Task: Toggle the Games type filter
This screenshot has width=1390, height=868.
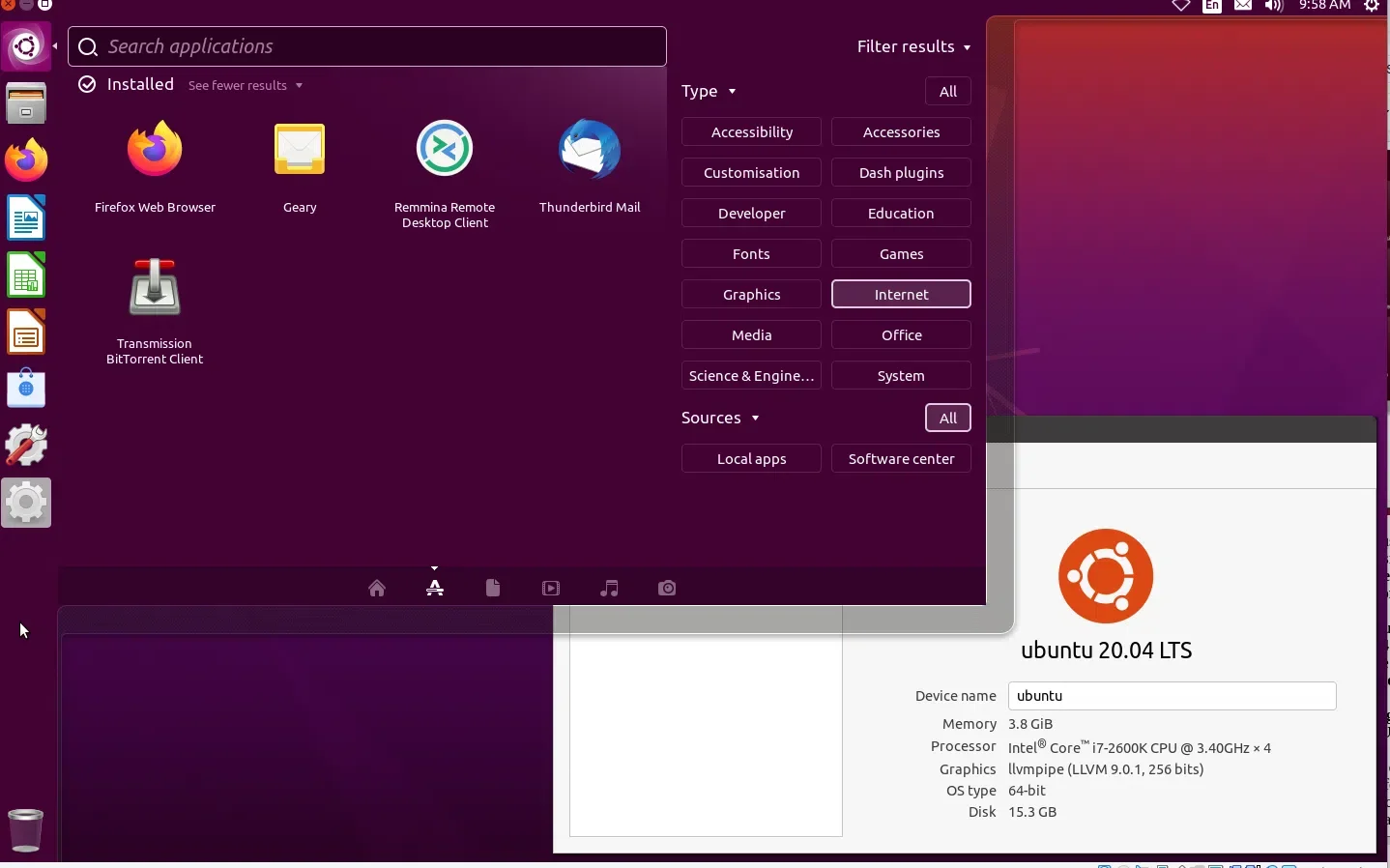Action: tap(902, 254)
